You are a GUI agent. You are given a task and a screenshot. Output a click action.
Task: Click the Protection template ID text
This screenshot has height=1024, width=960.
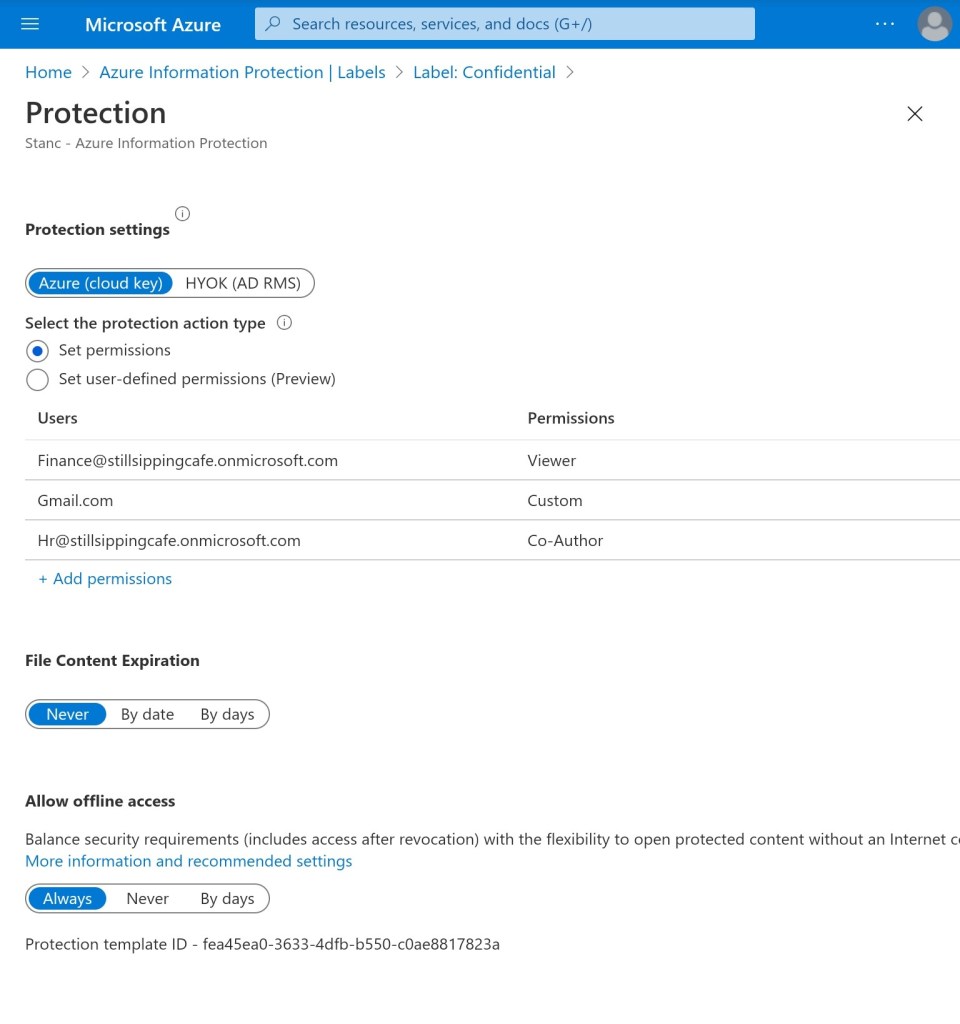pos(263,944)
